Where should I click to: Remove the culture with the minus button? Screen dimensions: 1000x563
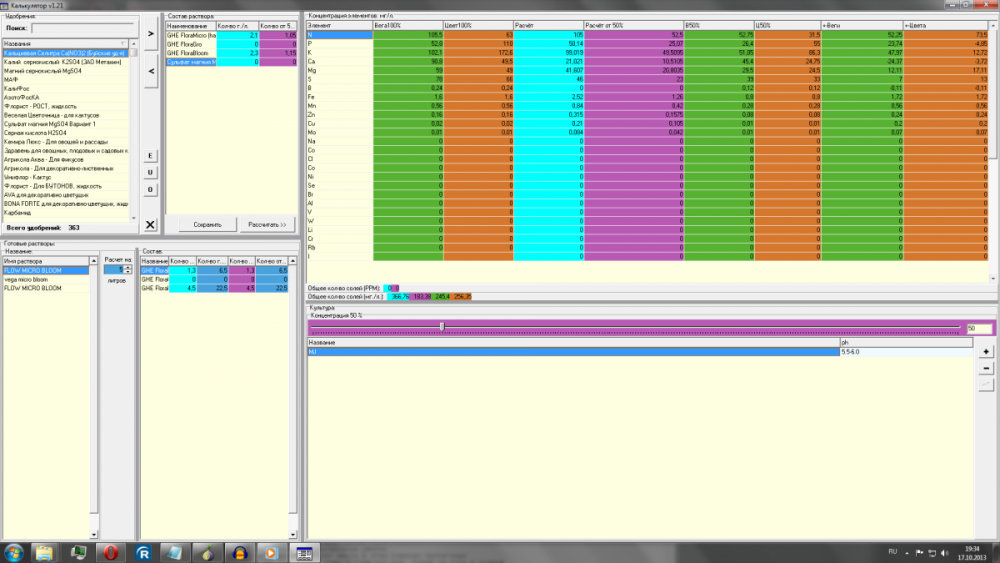(986, 369)
